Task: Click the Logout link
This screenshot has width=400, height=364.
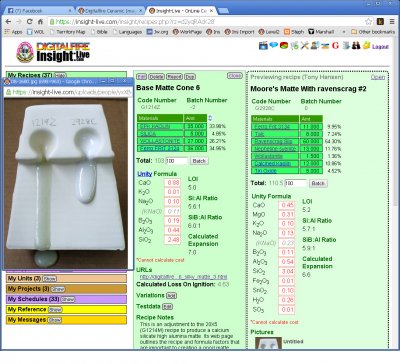Action: point(380,47)
